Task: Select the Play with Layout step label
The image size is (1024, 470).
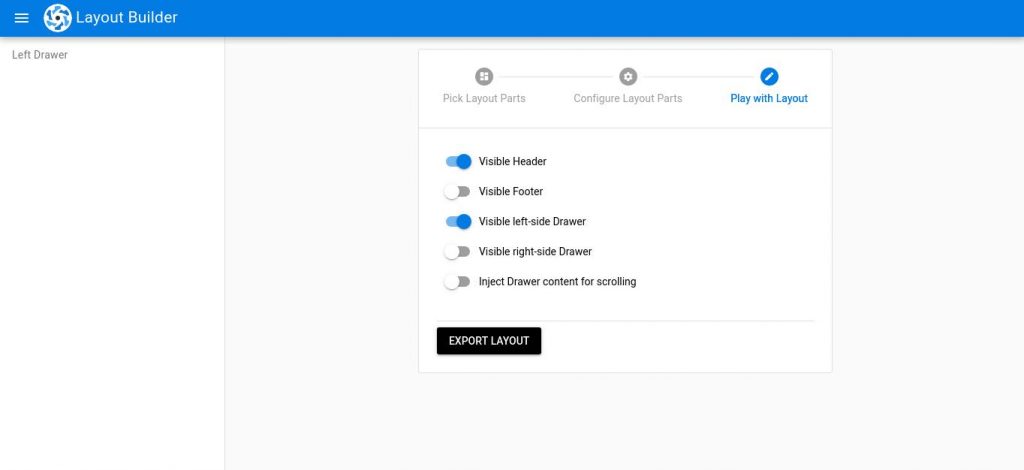Action: [769, 99]
